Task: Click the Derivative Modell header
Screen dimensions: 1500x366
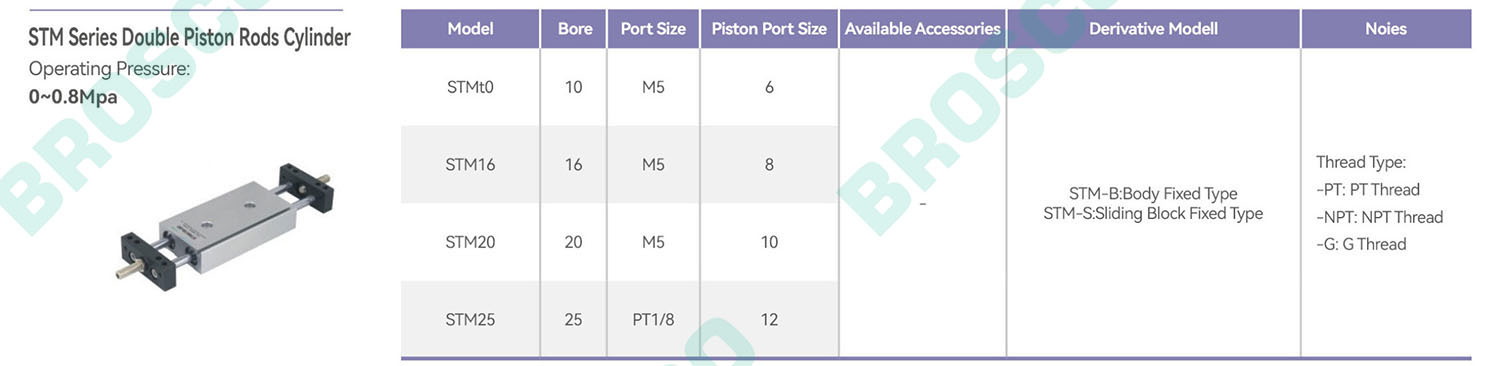Action: [1153, 29]
